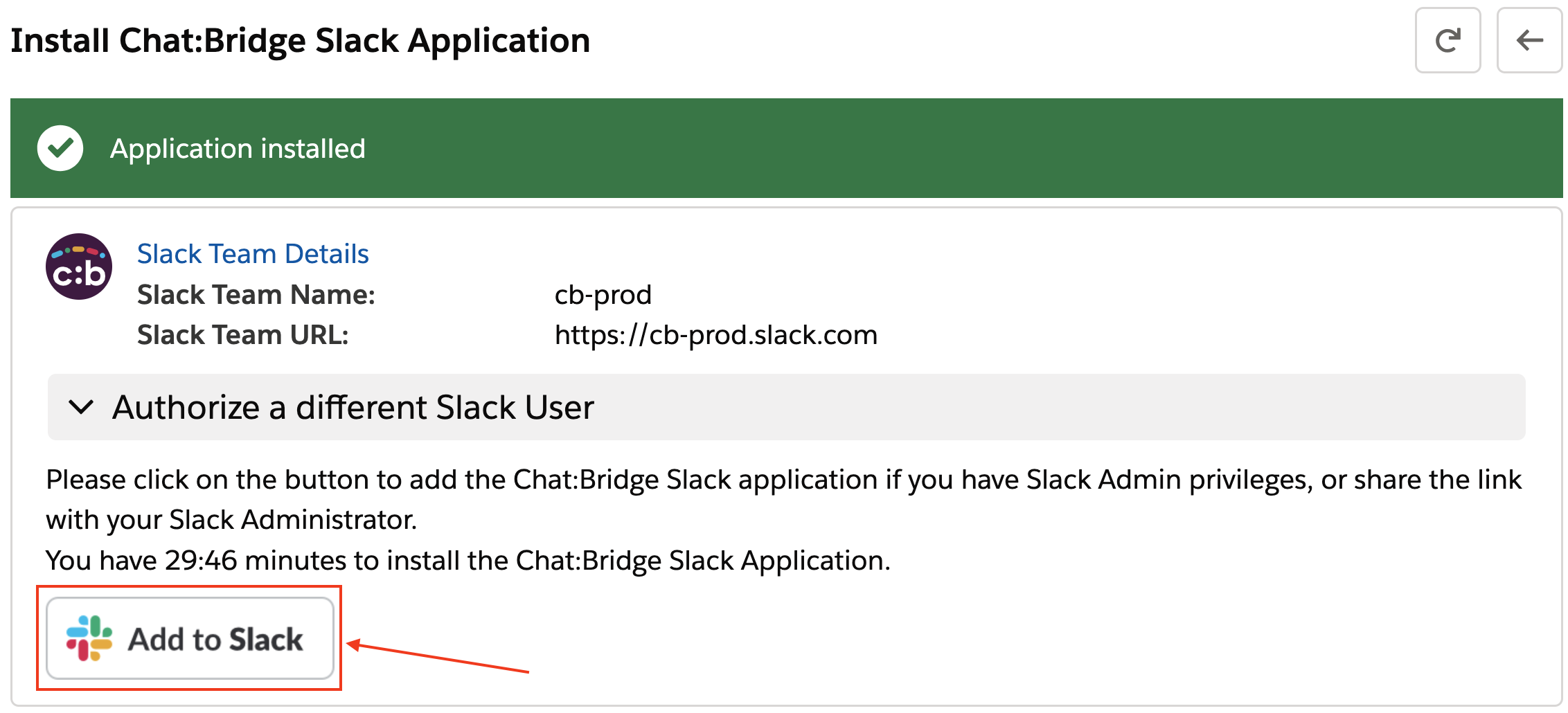Screen dimensions: 1568x713
Task: Click the "with your Slack Administrator." text line
Action: coord(231,520)
